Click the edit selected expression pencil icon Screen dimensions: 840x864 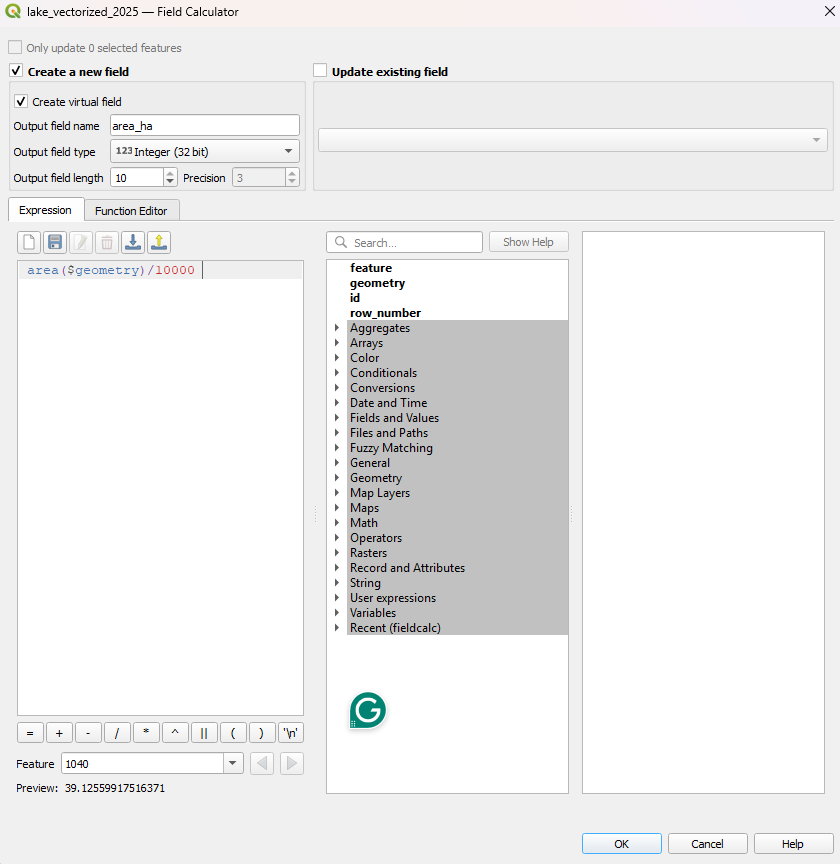click(x=81, y=242)
